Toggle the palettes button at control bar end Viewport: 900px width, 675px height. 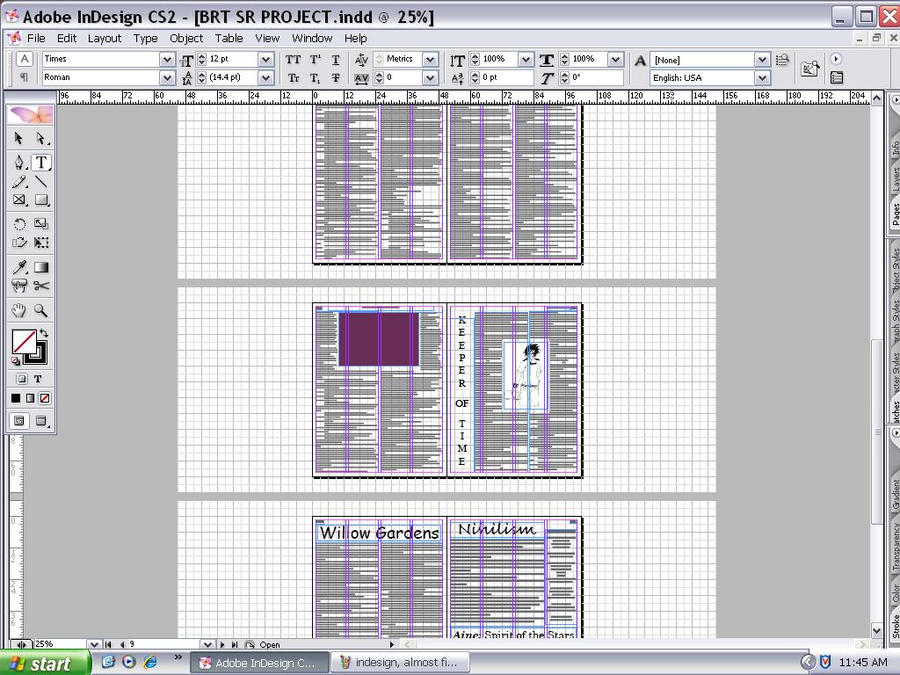(837, 77)
